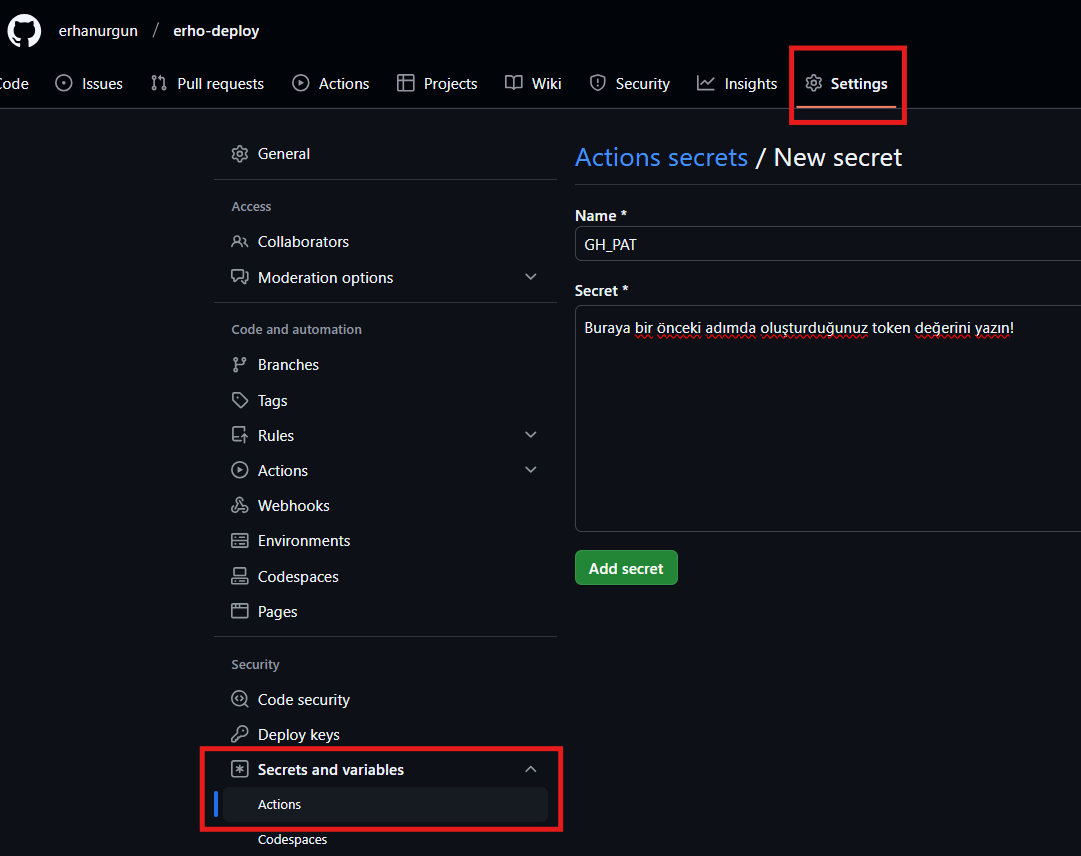
Task: Open the Security tab in top nav
Action: click(x=630, y=83)
